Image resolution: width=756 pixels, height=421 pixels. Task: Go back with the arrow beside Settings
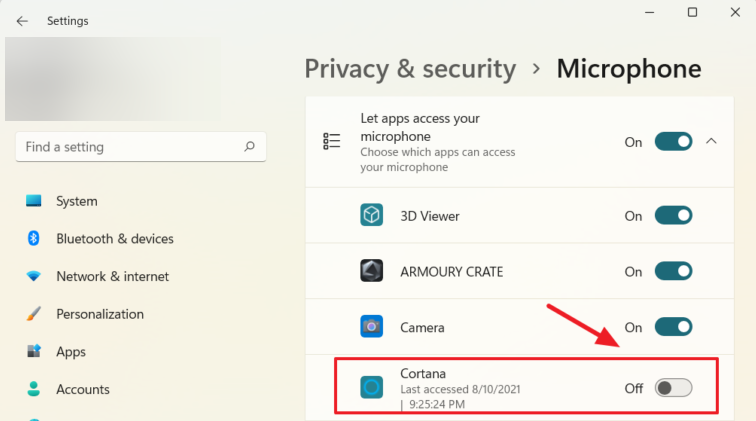pyautogui.click(x=22, y=21)
